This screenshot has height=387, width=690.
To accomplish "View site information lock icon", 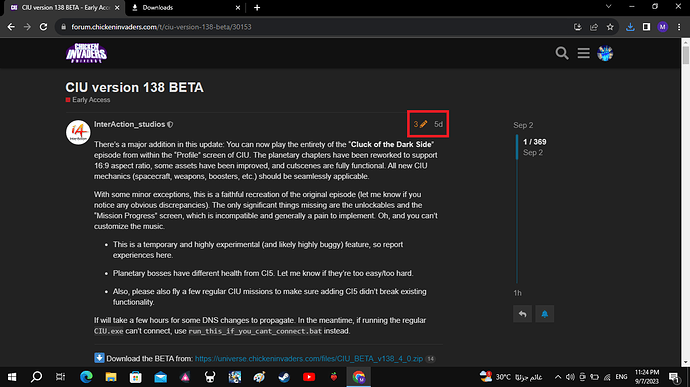I will 63,27.
